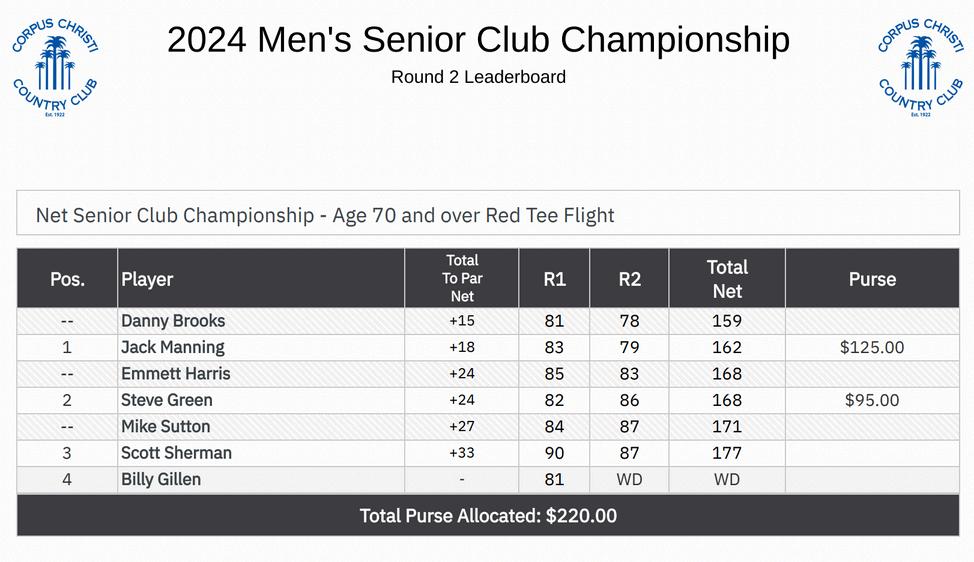
Task: Click on Emmett Harris player row
Action: point(176,374)
